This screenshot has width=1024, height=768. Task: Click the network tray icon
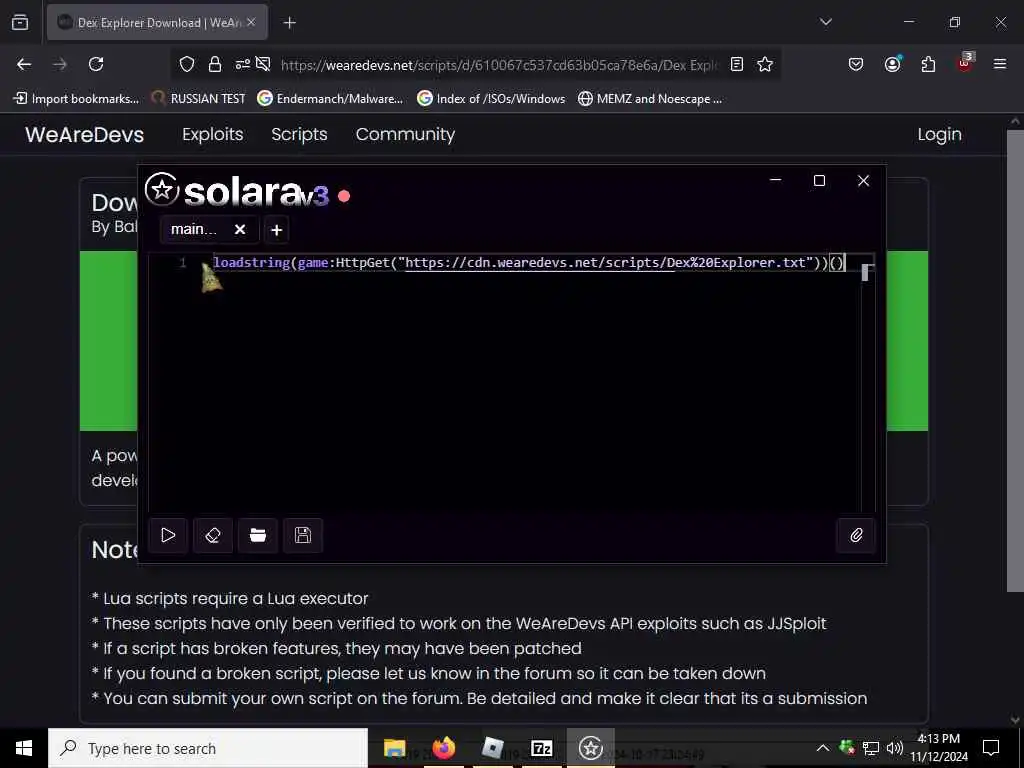(x=871, y=748)
